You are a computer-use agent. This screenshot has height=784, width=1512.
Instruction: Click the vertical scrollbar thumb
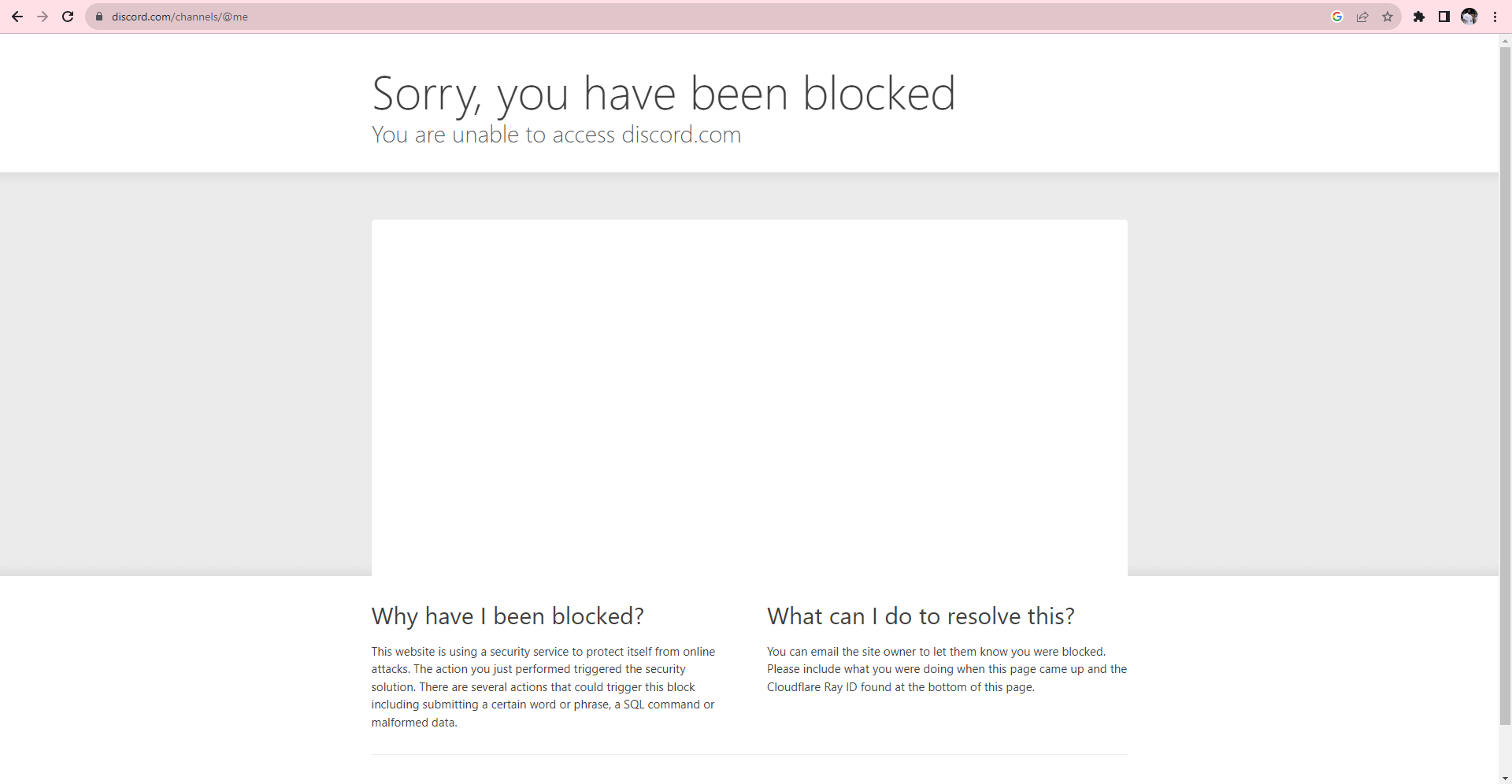point(1505,386)
